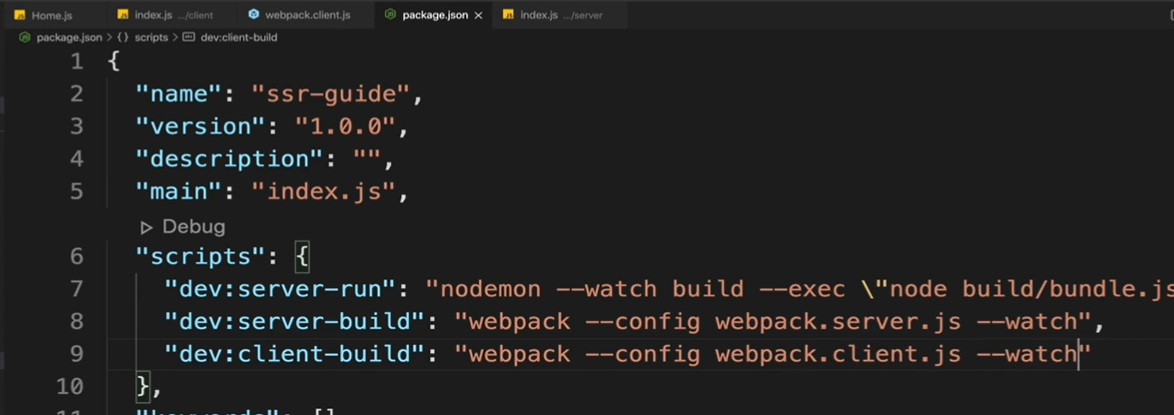Screen dimensions: 1174x415
Task: Click the webpack icon on webpack.client.js tab
Action: pos(254,15)
